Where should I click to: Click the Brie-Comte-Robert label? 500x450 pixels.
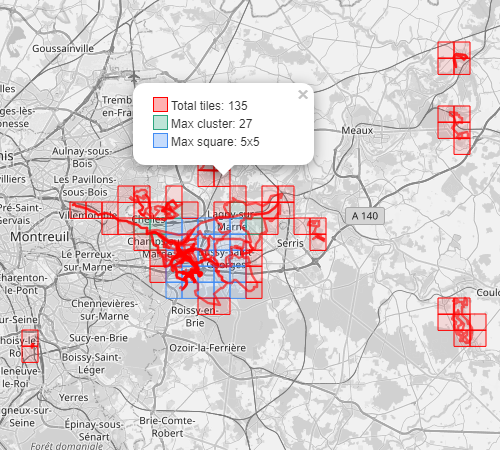click(x=167, y=427)
